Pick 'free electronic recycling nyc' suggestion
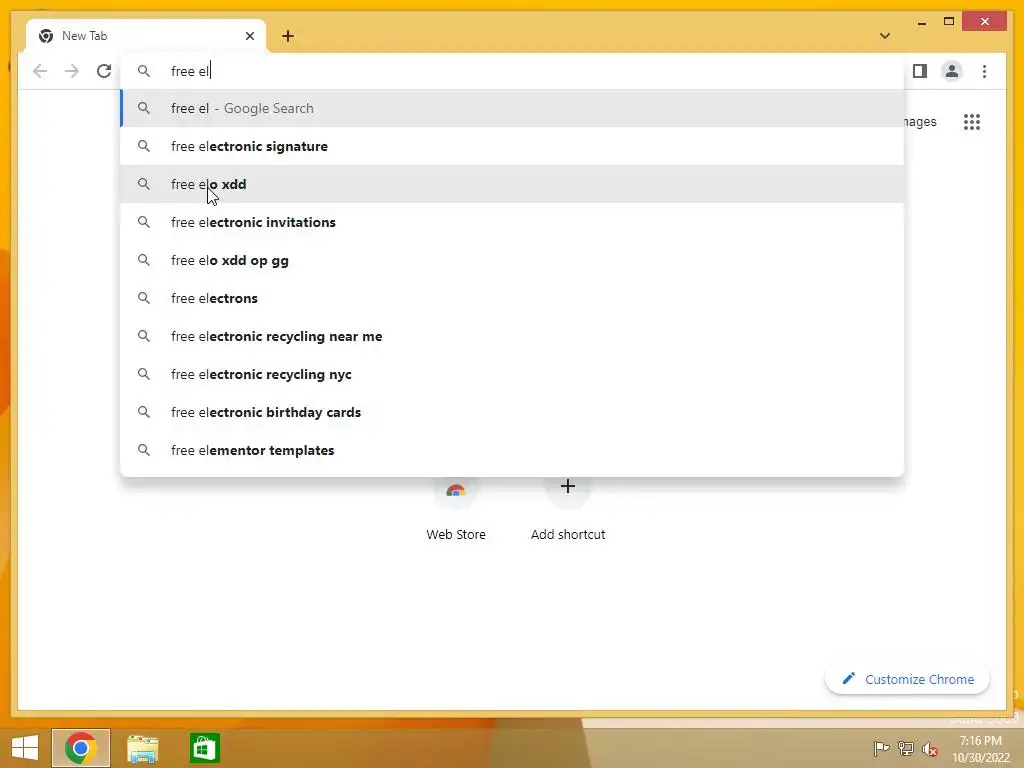The image size is (1024, 768). (513, 374)
